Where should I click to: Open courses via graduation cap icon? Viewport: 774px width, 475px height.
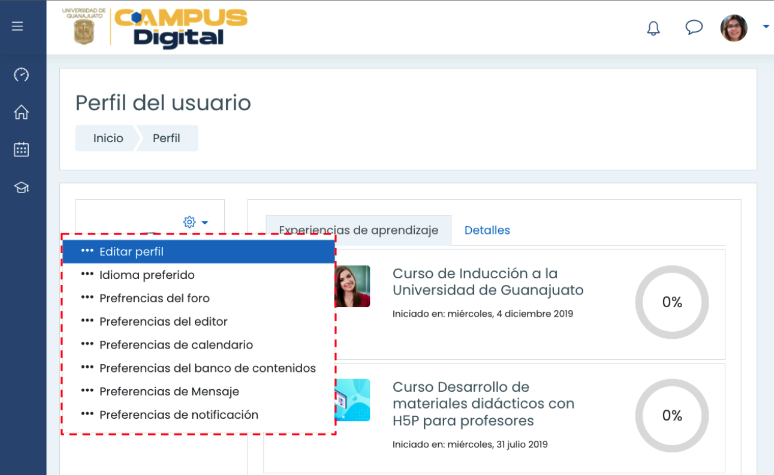click(x=21, y=188)
